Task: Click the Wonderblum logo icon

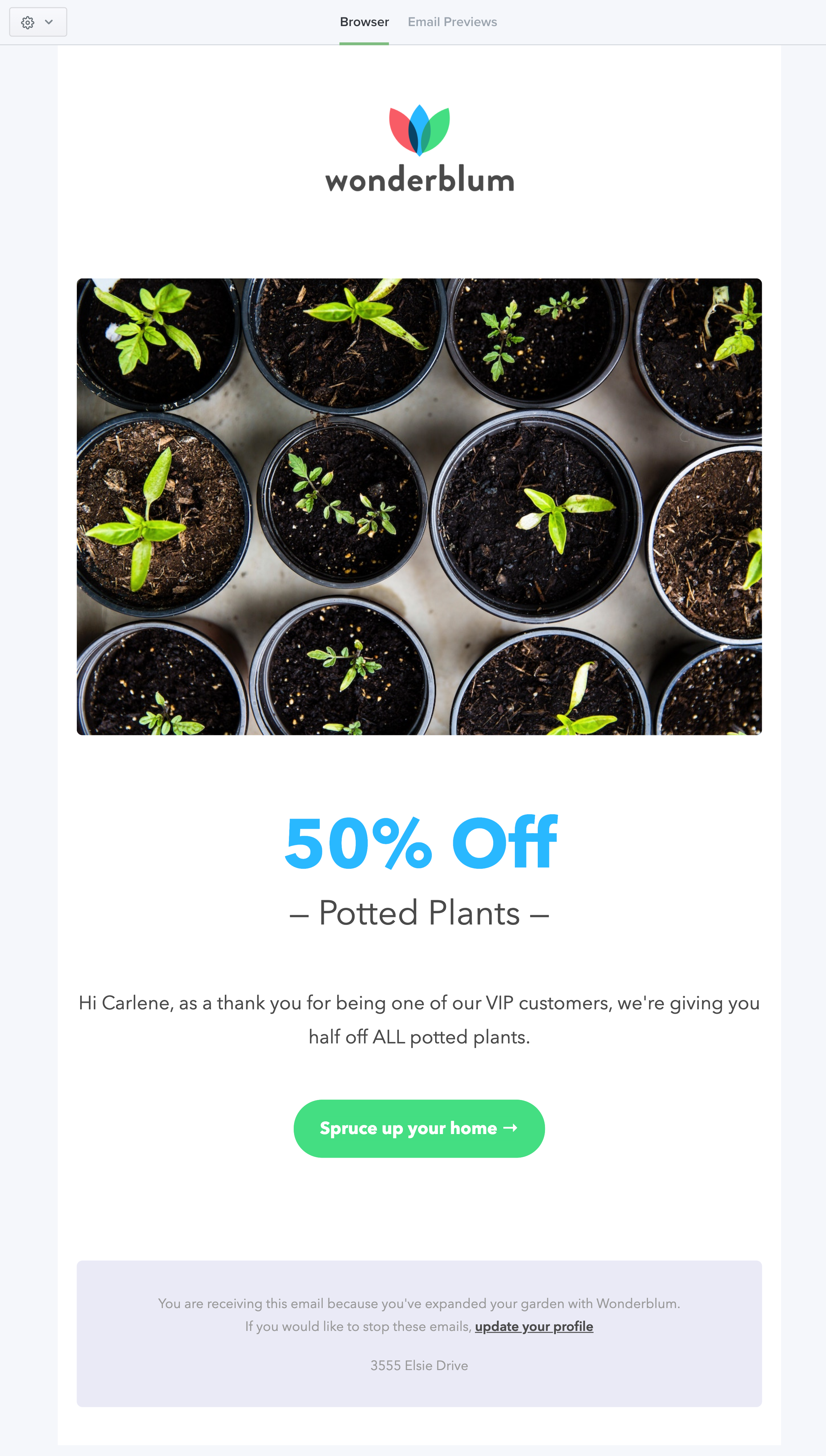Action: pyautogui.click(x=419, y=125)
